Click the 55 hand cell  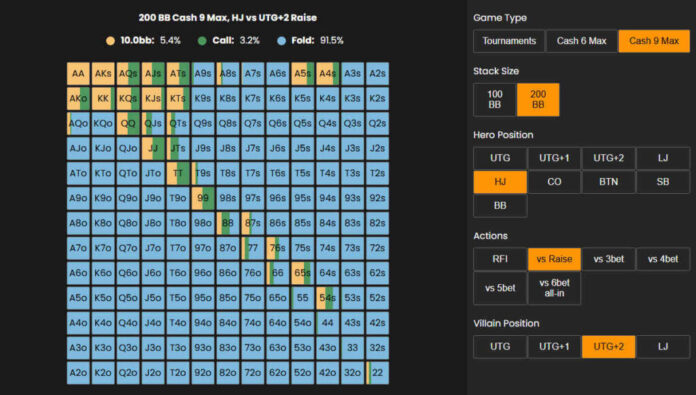[302, 298]
